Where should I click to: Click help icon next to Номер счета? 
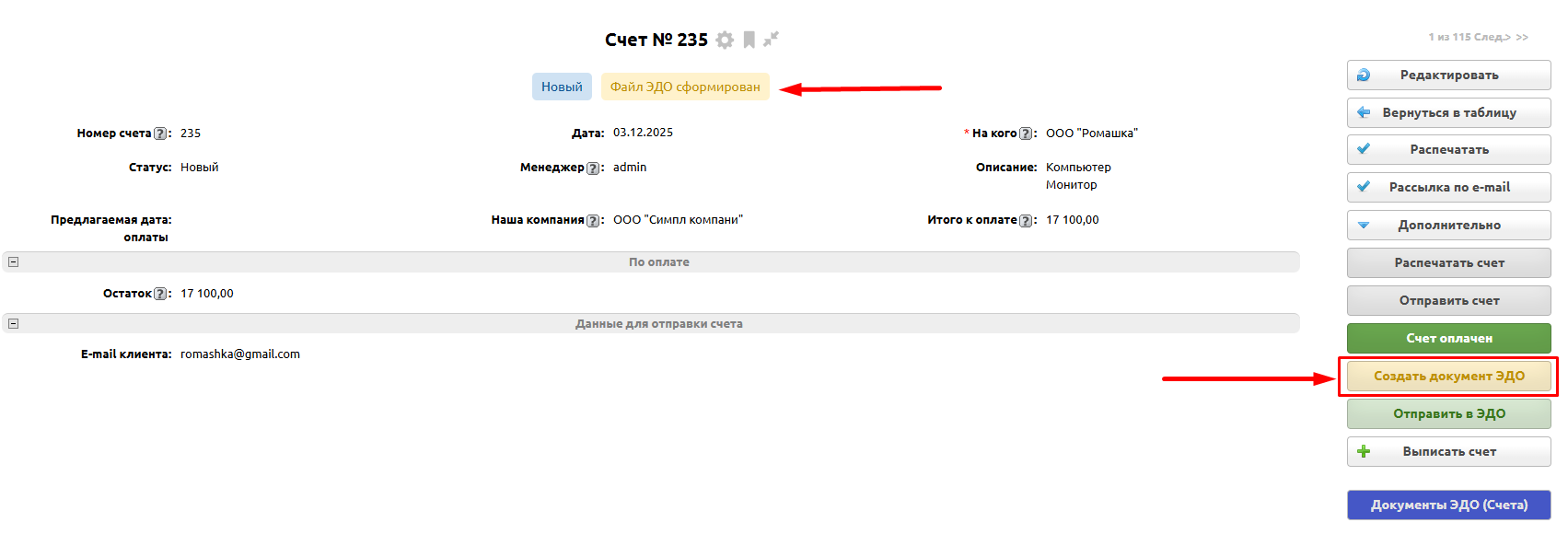(160, 133)
